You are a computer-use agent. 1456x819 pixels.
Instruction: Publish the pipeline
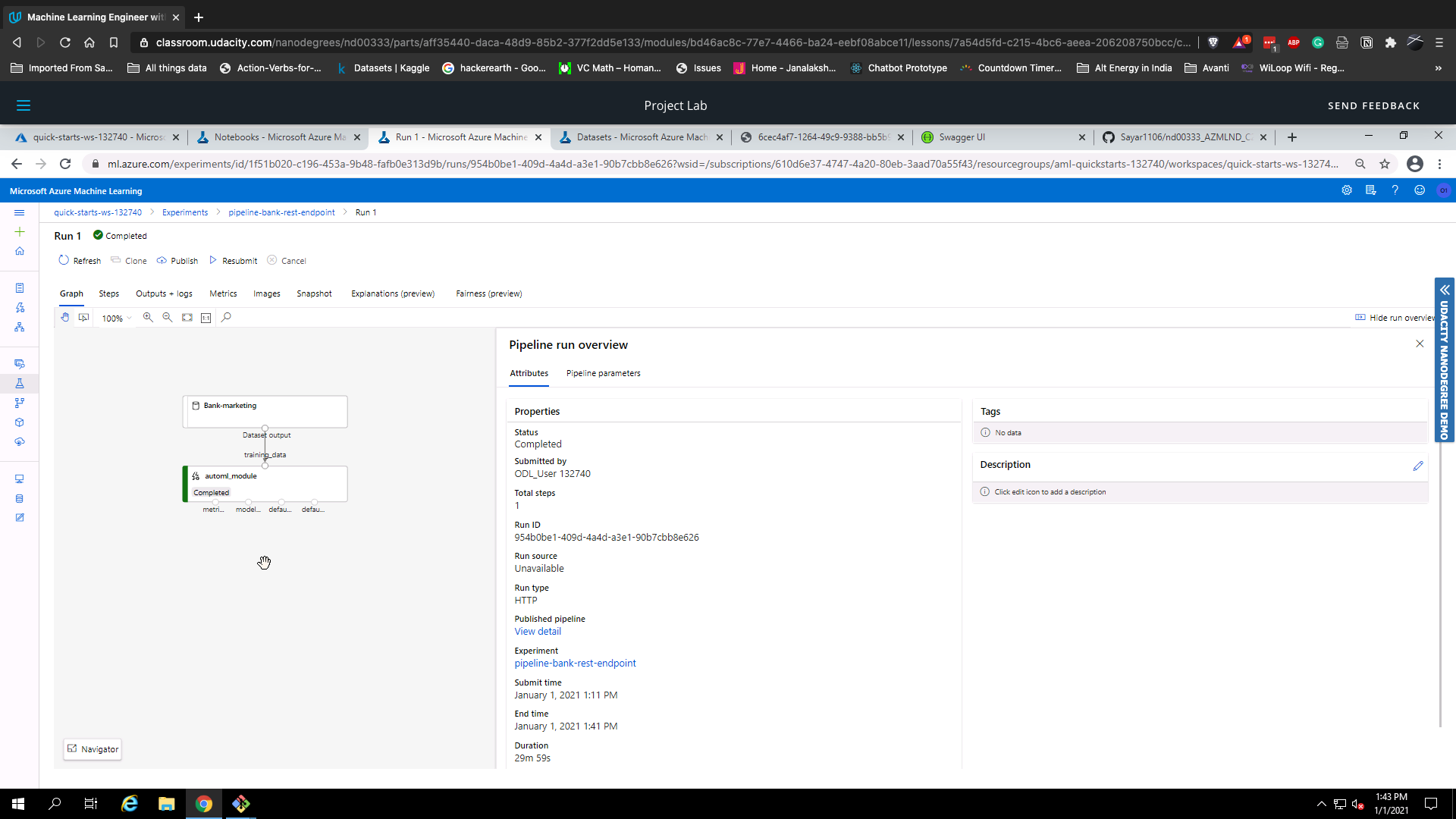[177, 261]
